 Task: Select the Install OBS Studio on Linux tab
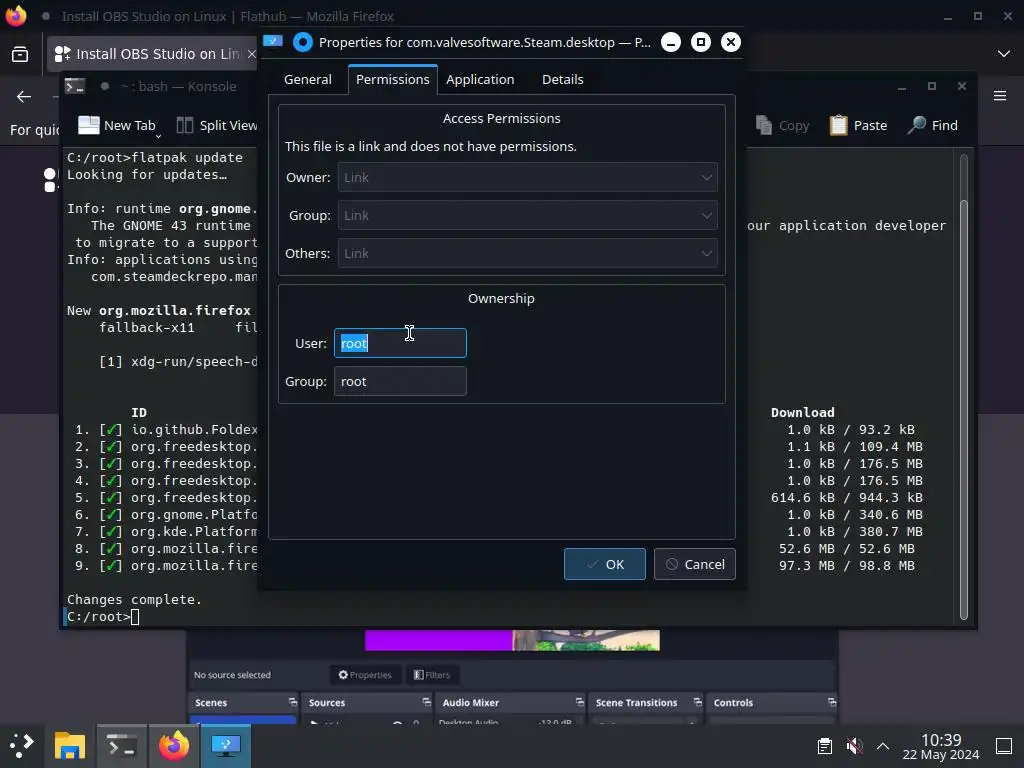[x=152, y=54]
